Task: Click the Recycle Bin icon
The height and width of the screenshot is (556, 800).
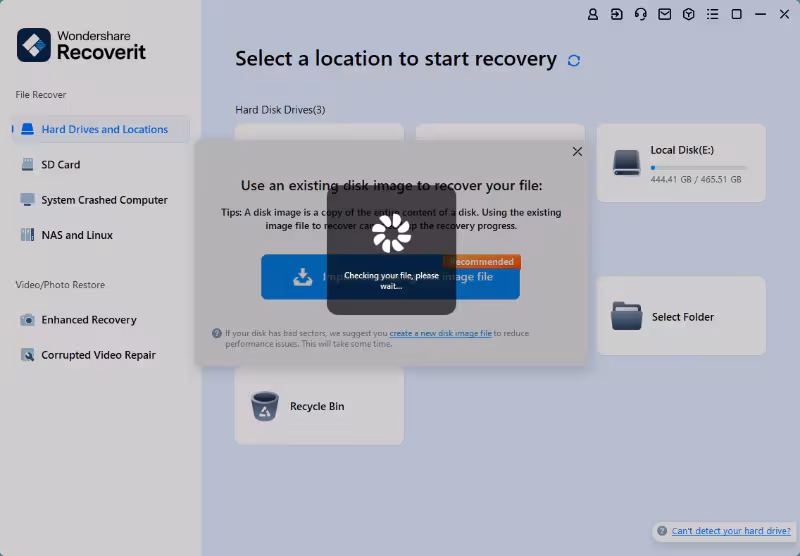Action: click(x=265, y=406)
